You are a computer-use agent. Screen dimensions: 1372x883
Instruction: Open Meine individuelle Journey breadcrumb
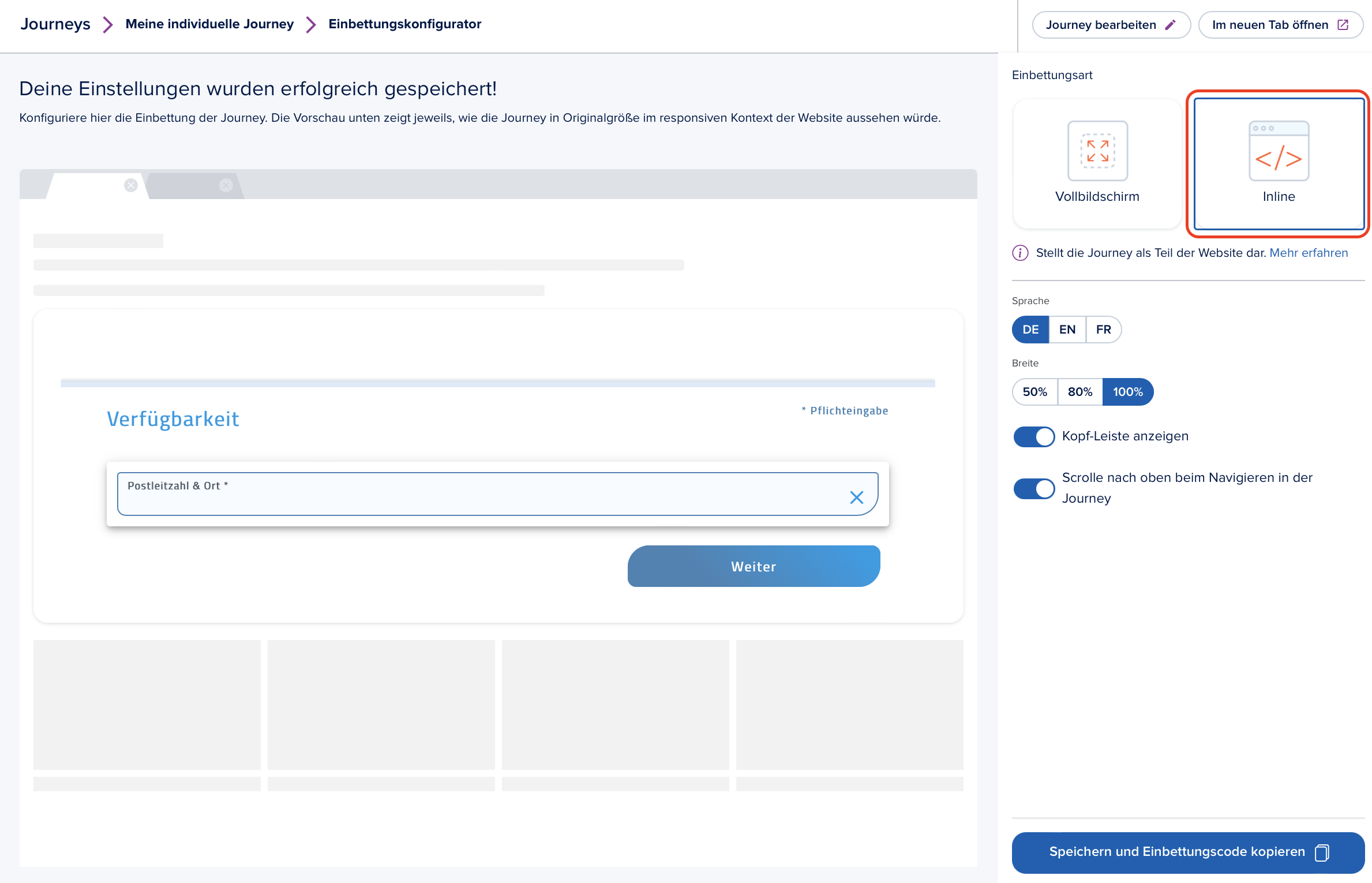[x=209, y=24]
